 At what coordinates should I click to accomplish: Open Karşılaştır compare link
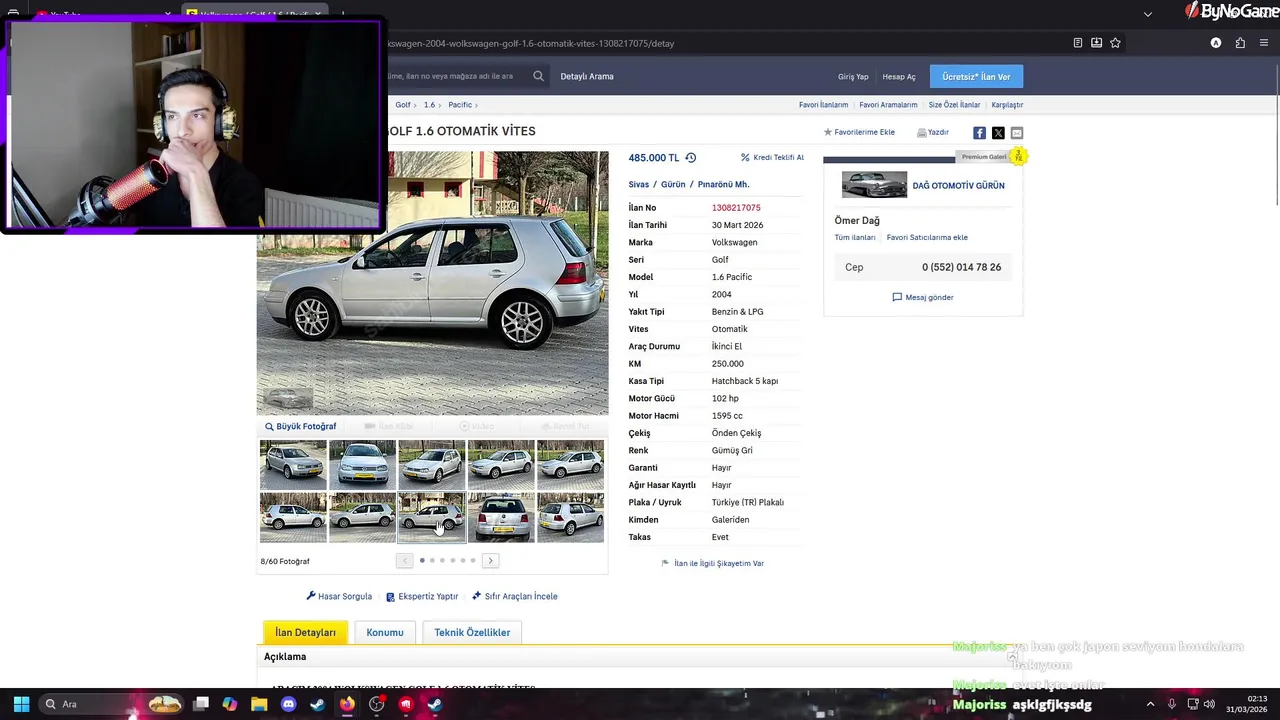[x=1007, y=105]
